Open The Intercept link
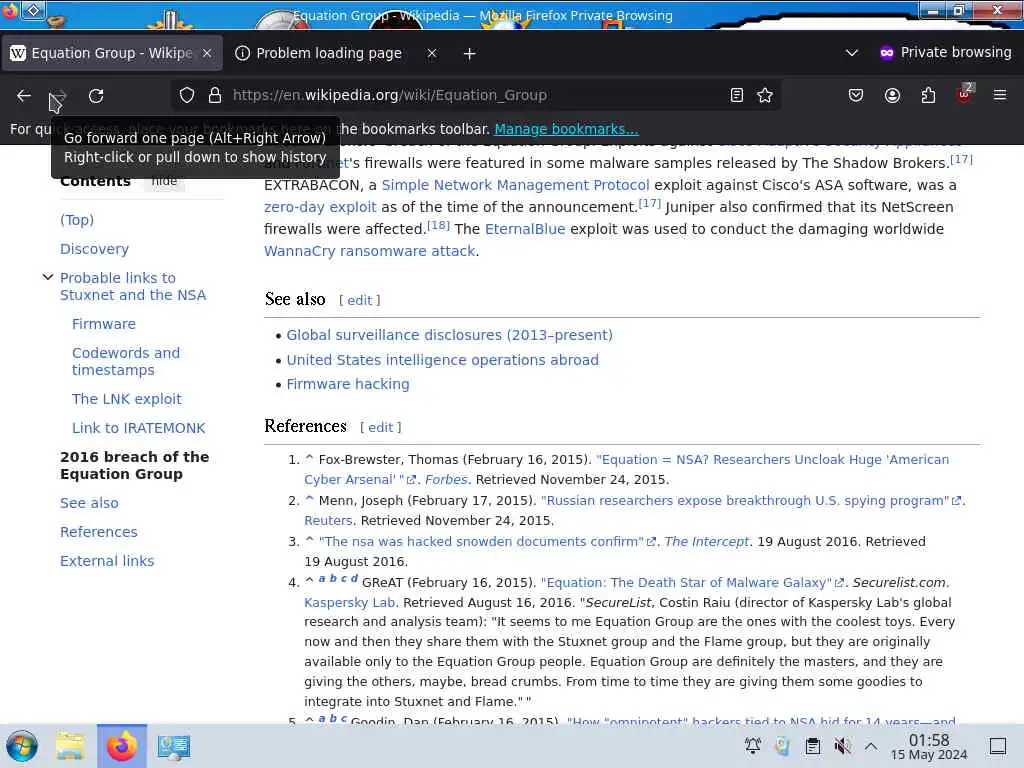 click(707, 541)
